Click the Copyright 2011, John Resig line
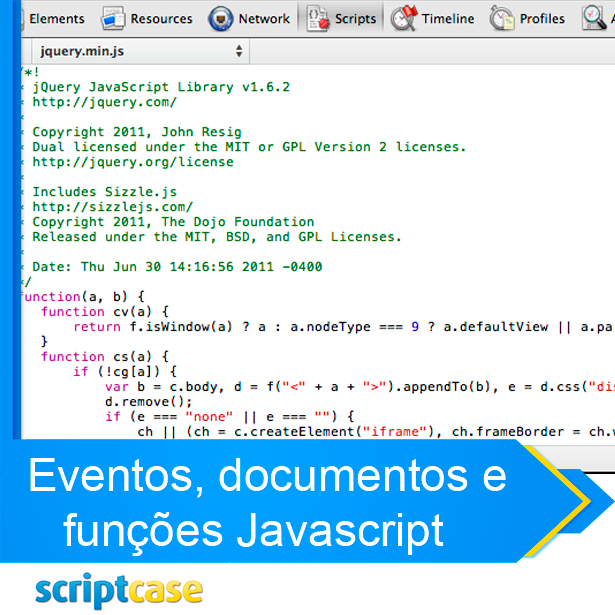The height and width of the screenshot is (615, 615). [137, 132]
